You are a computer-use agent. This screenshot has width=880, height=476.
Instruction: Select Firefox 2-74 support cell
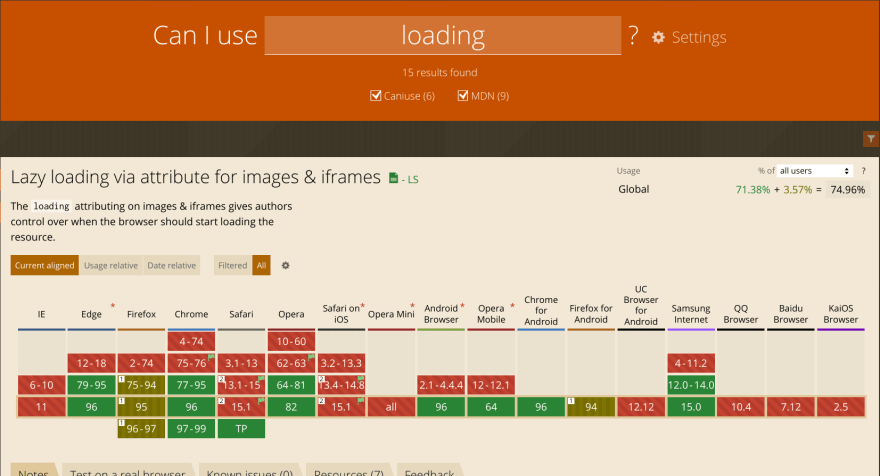141,363
